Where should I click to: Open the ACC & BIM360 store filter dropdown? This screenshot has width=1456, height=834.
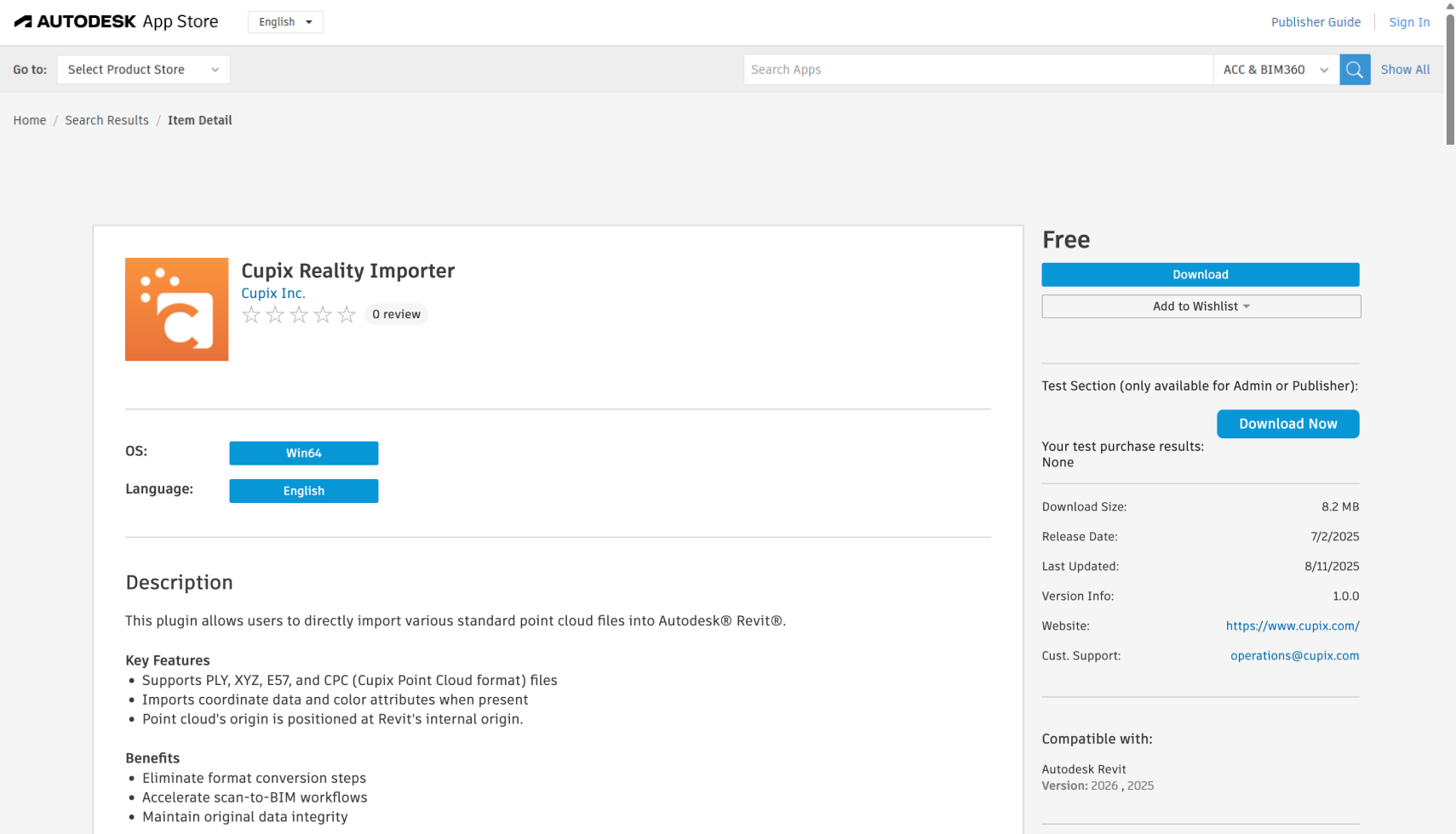1275,69
